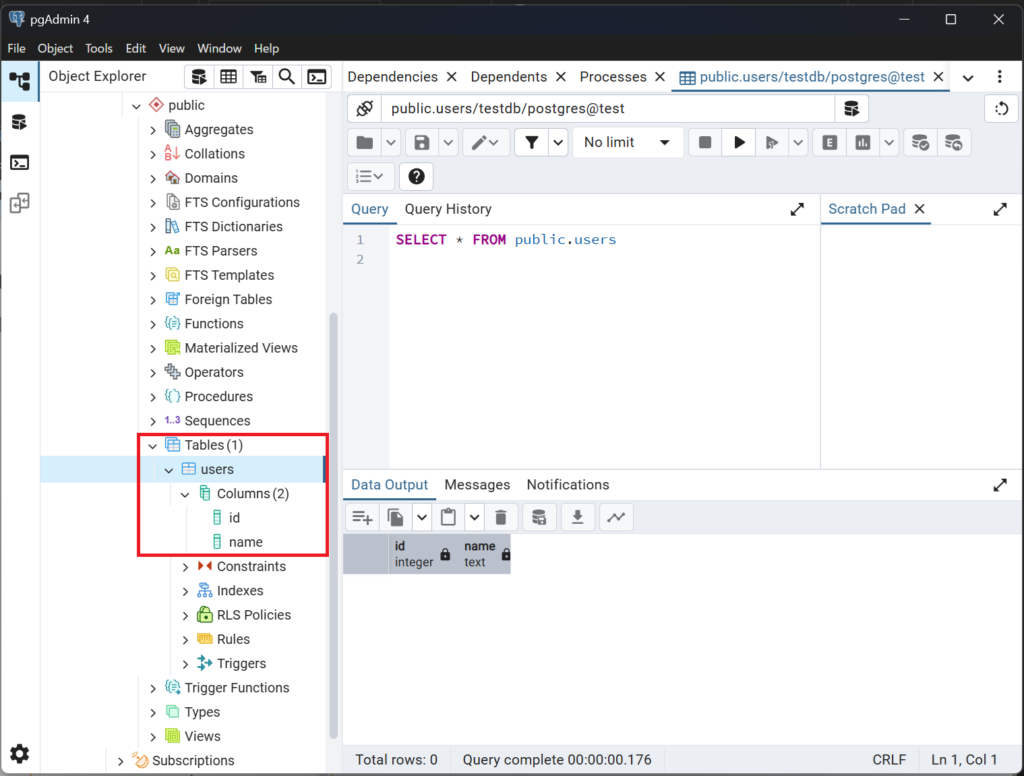
Task: Select the name column in the tree
Action: click(246, 542)
